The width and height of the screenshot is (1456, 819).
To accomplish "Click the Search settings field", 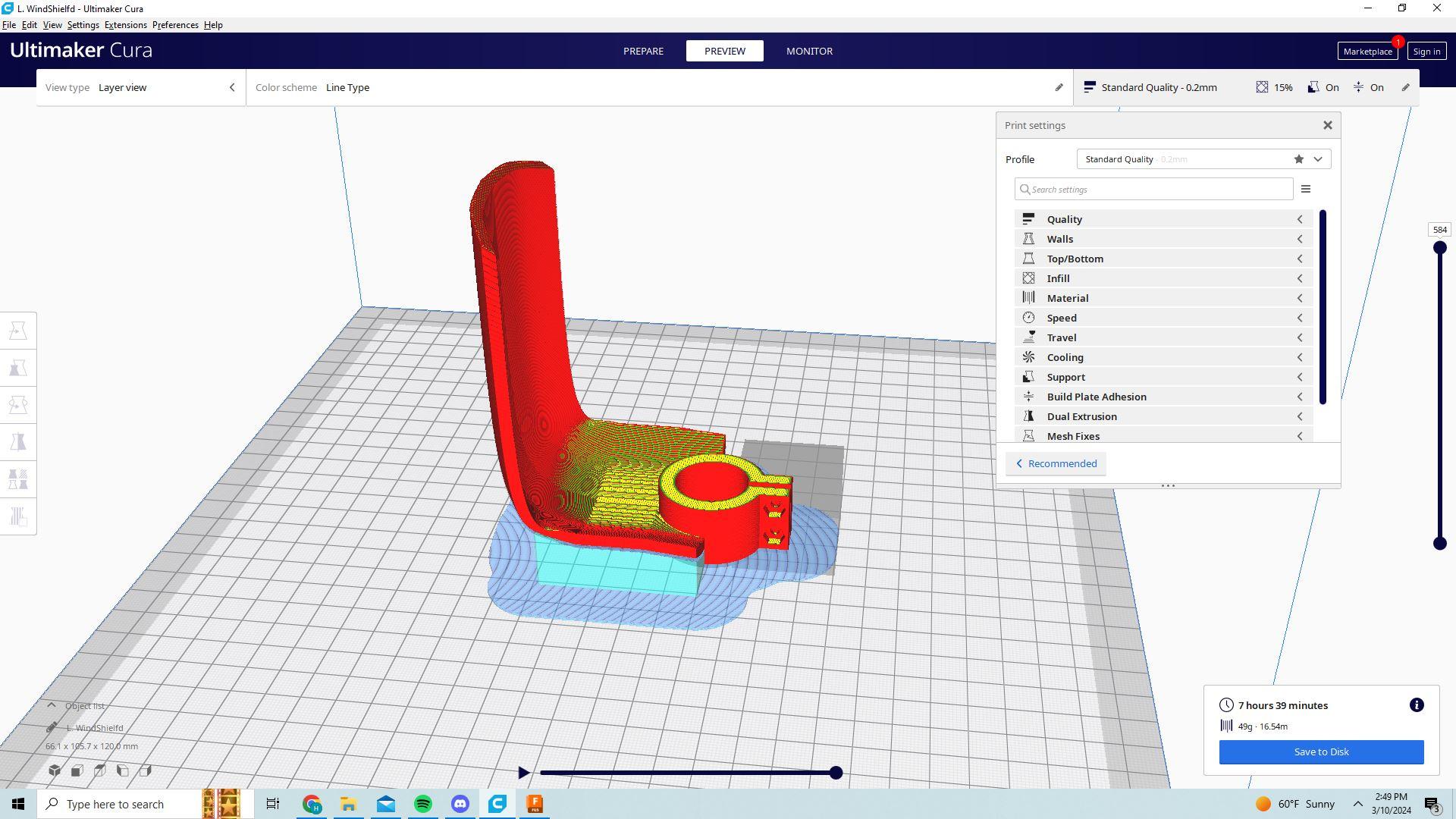I will coord(1154,189).
